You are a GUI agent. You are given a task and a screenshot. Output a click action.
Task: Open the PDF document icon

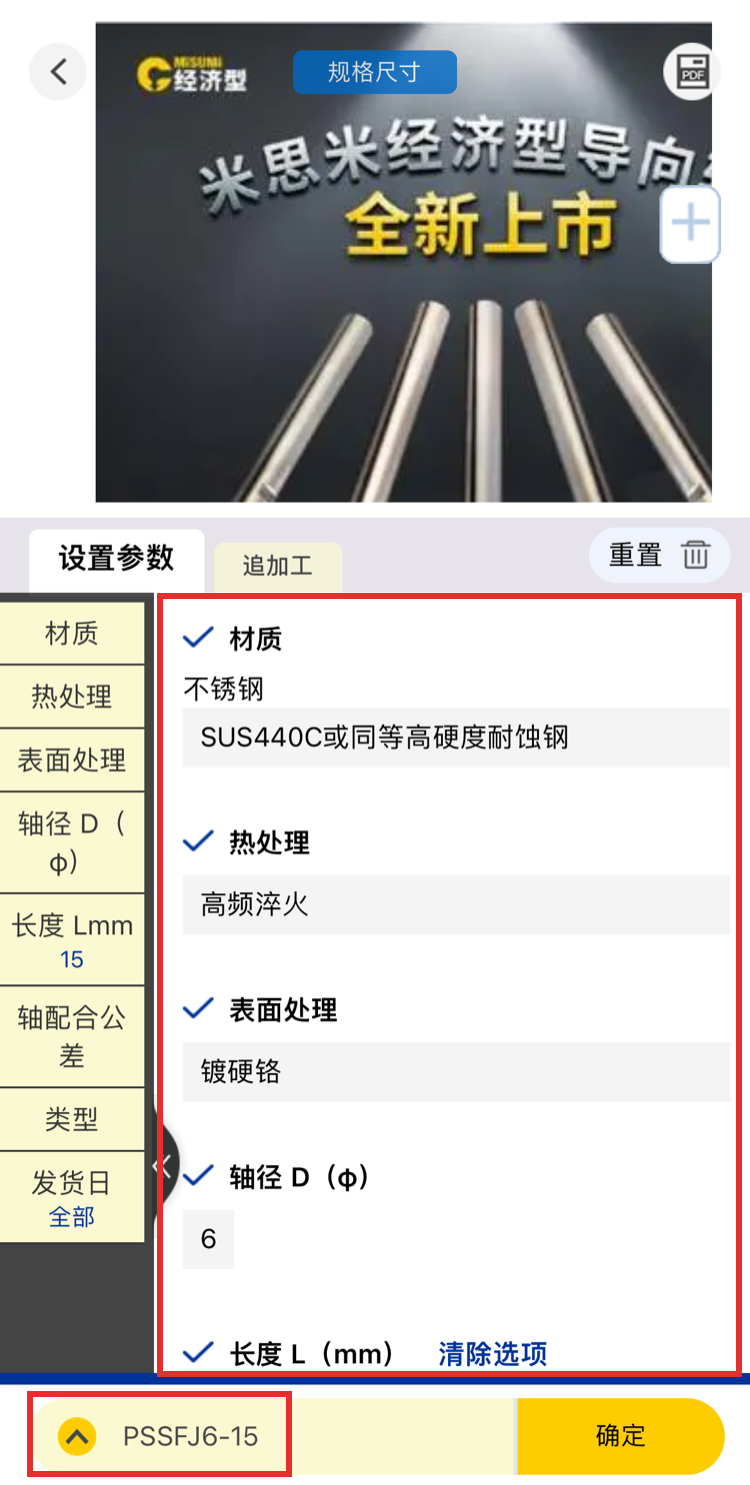[x=692, y=72]
